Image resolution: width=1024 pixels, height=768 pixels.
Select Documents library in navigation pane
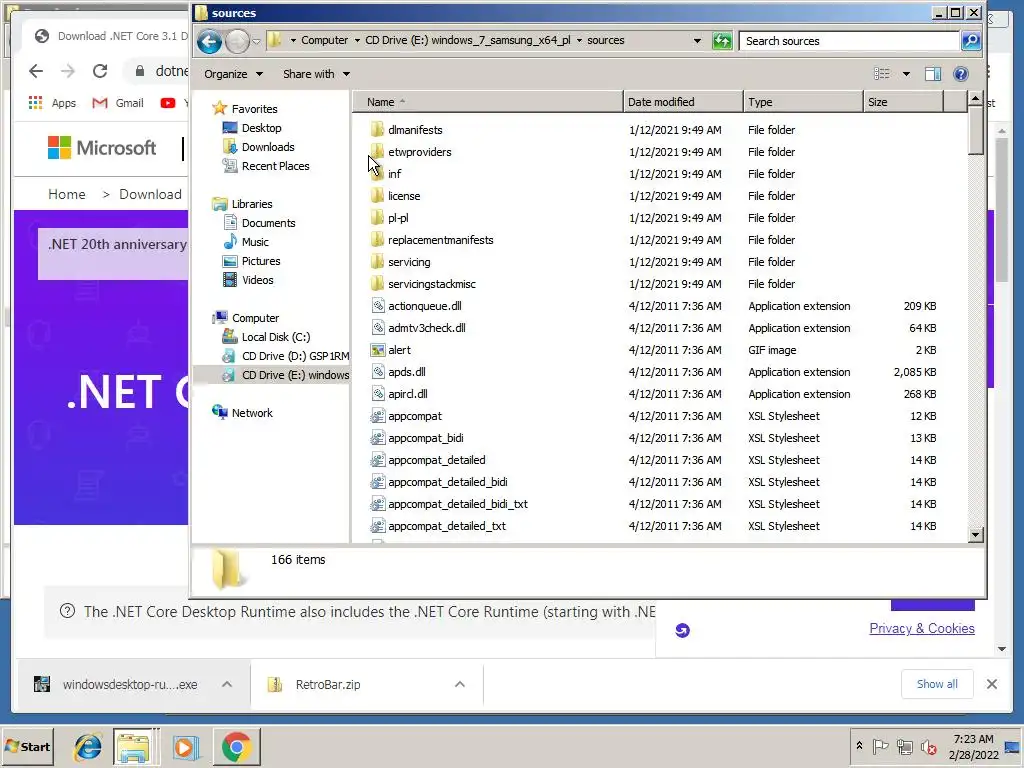pos(268,223)
